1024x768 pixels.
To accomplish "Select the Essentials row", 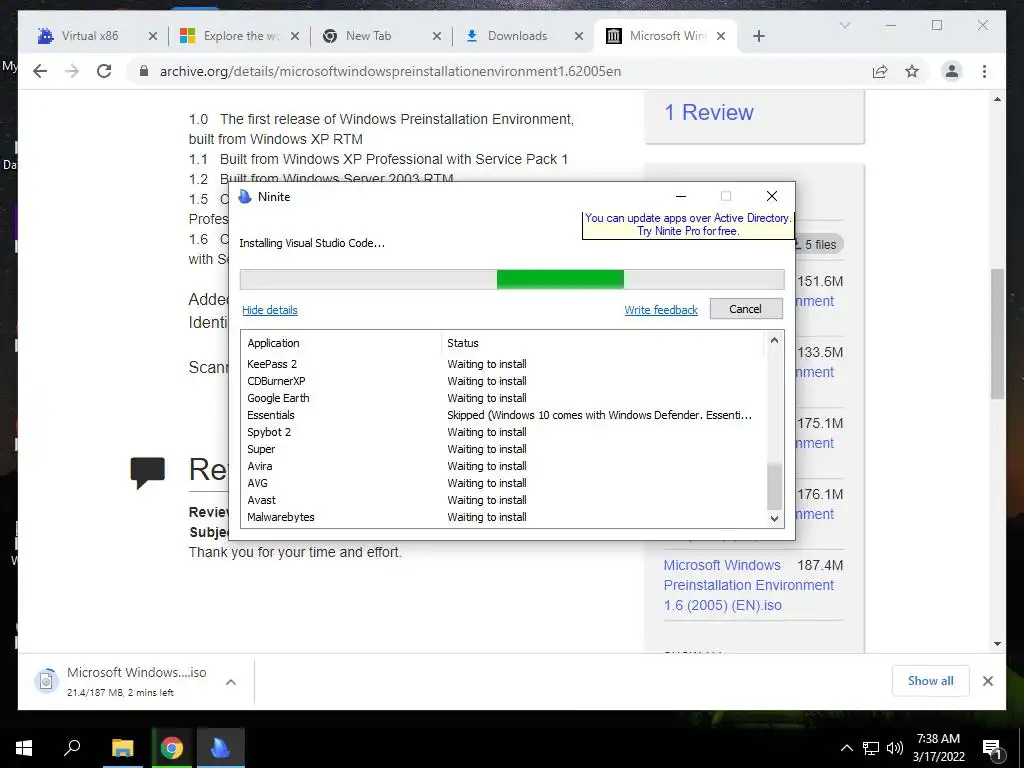I will pos(503,415).
